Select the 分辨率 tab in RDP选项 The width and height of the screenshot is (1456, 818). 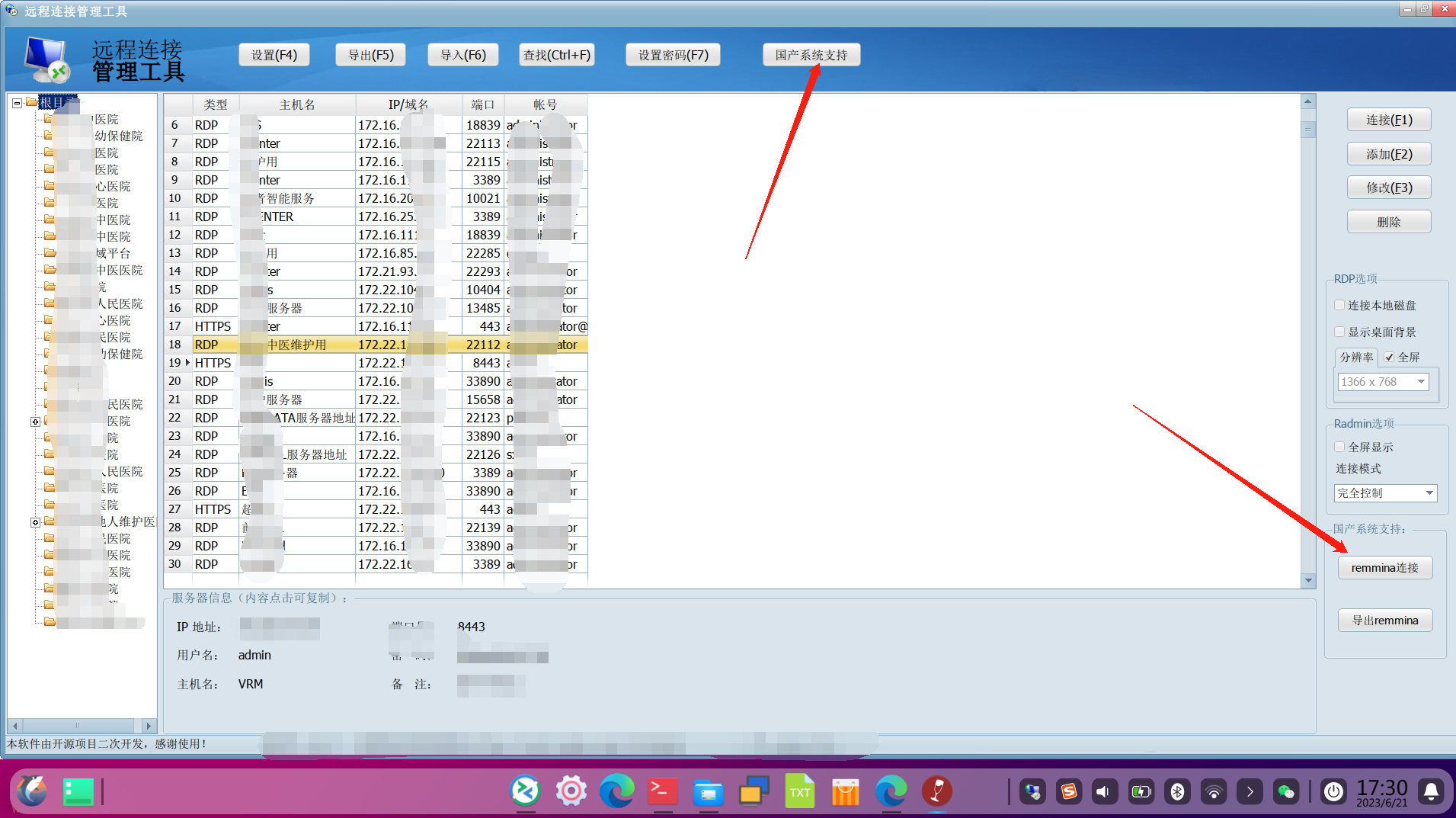(x=1356, y=357)
